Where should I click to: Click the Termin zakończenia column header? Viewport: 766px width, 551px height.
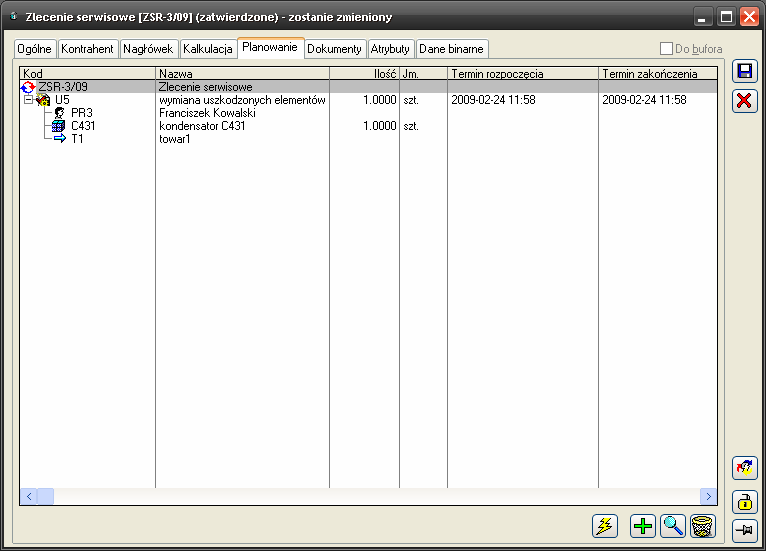pos(658,74)
